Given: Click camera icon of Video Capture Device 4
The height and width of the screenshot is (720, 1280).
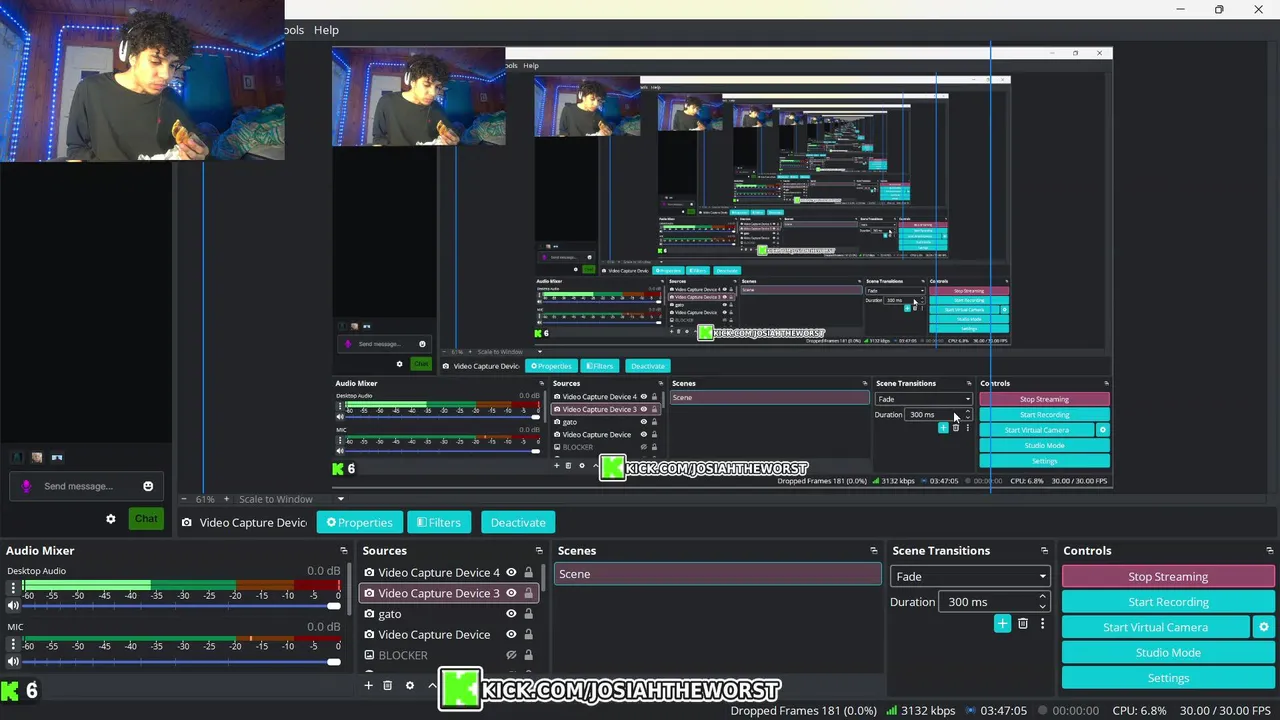Looking at the screenshot, I should tap(369, 573).
